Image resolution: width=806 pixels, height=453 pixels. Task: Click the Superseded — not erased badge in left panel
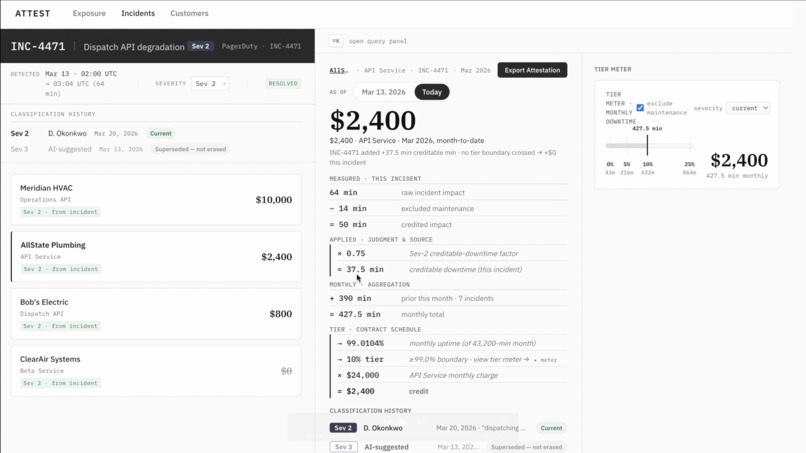190,149
